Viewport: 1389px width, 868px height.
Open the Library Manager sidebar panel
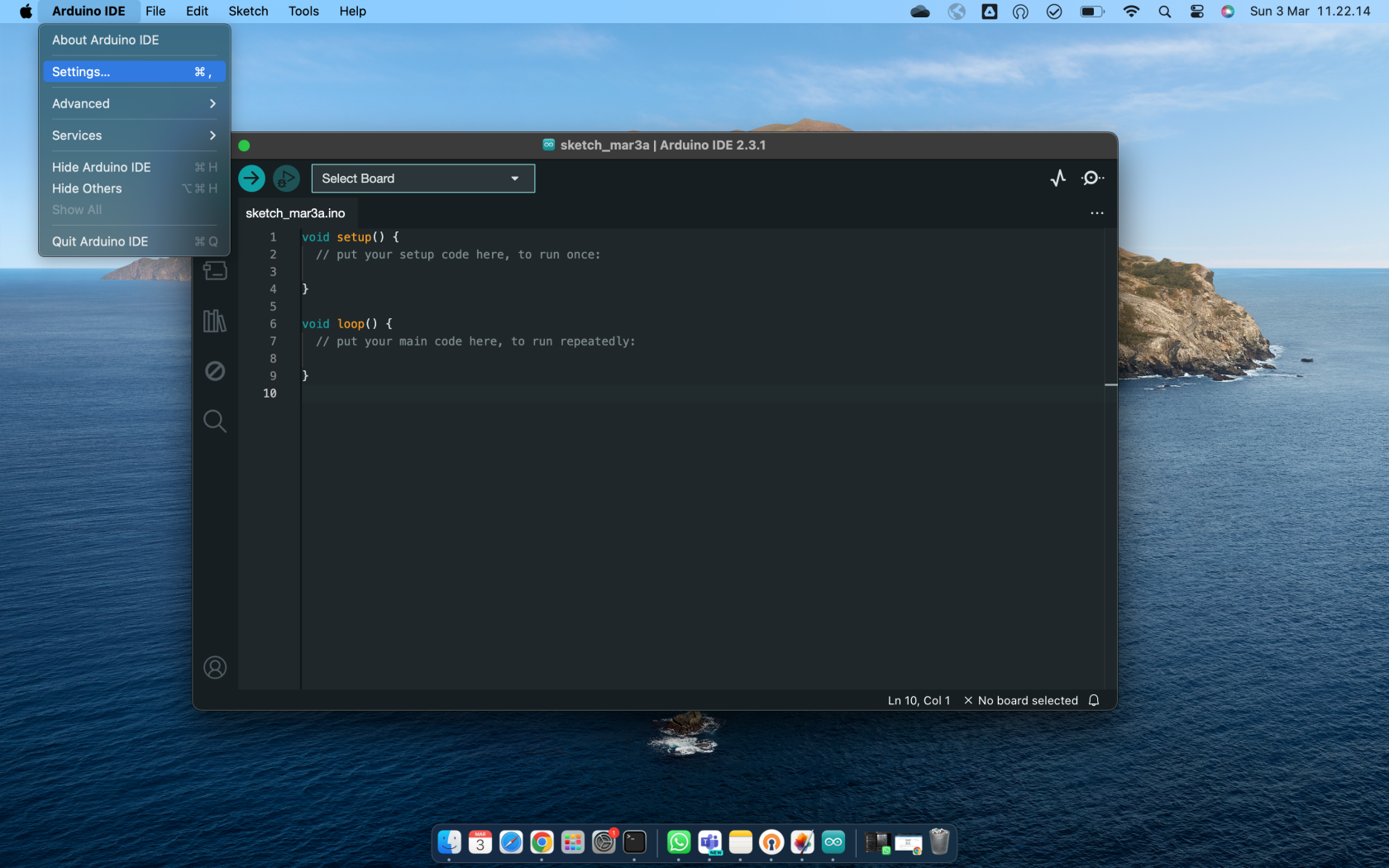[215, 321]
